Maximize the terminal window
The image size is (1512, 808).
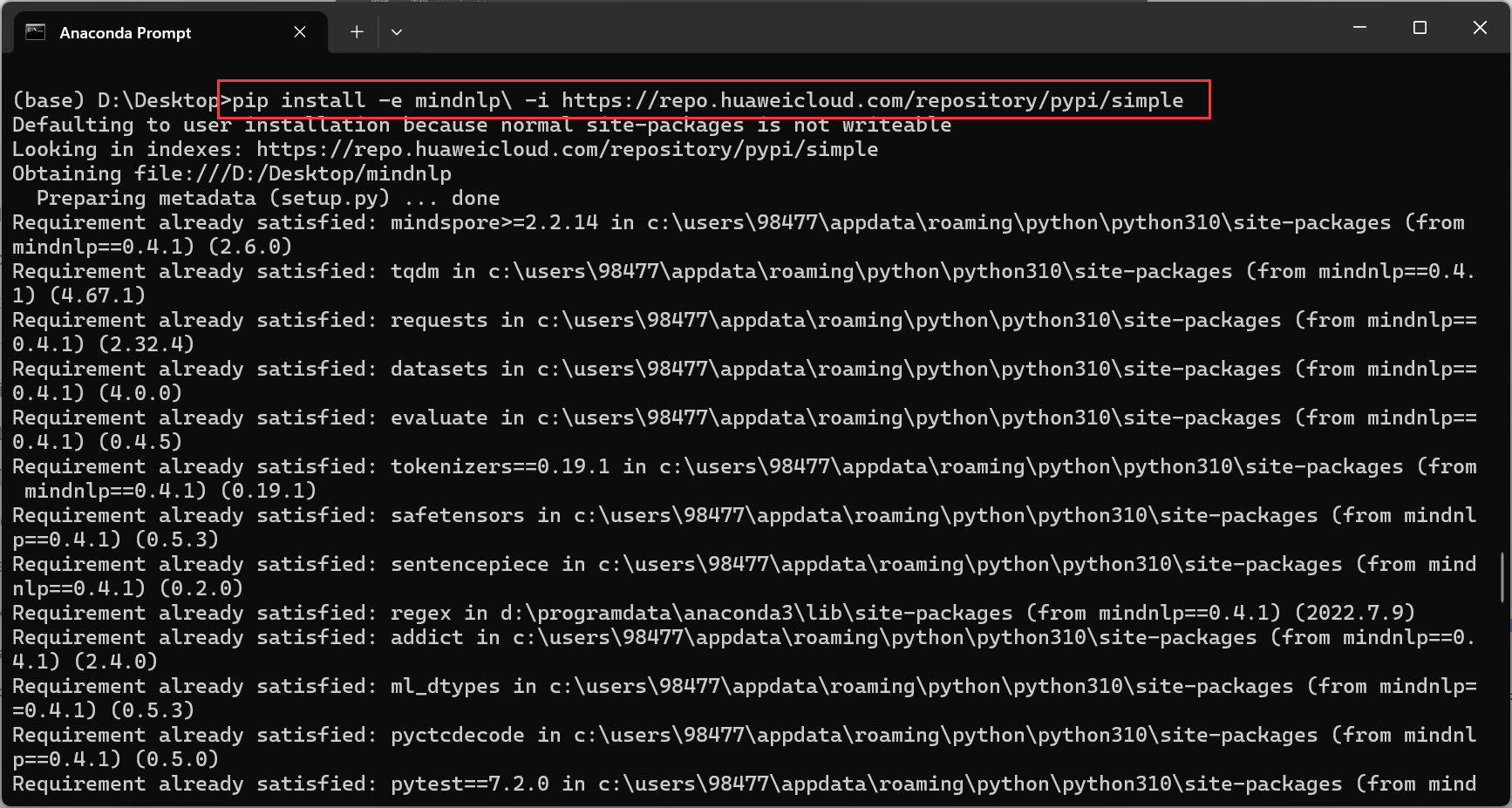click(x=1420, y=28)
